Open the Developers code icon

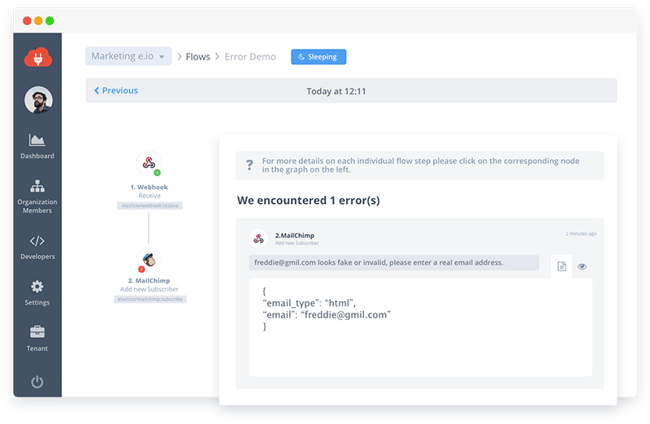[x=37, y=241]
